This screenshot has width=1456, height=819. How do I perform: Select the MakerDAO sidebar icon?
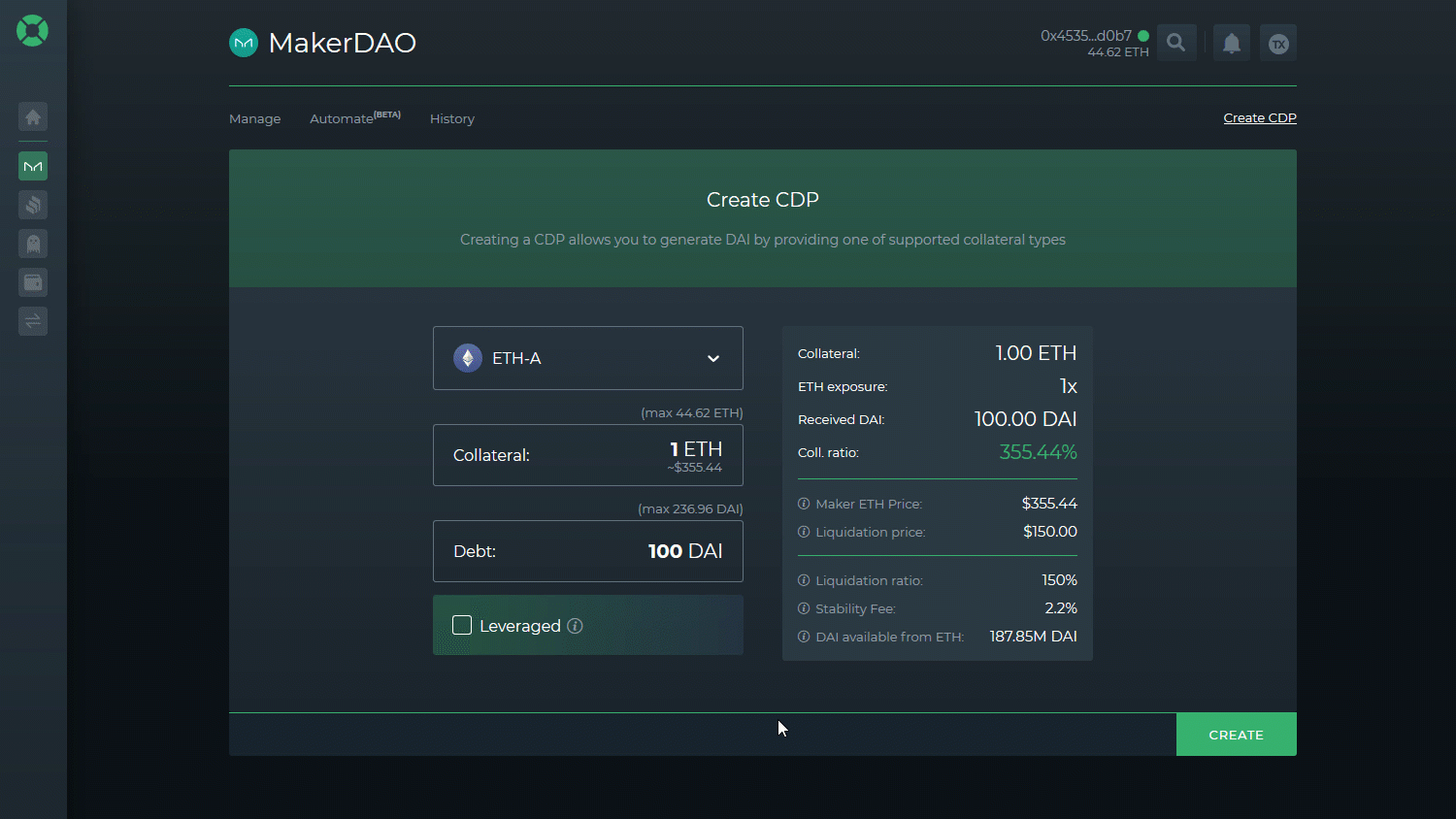33,166
